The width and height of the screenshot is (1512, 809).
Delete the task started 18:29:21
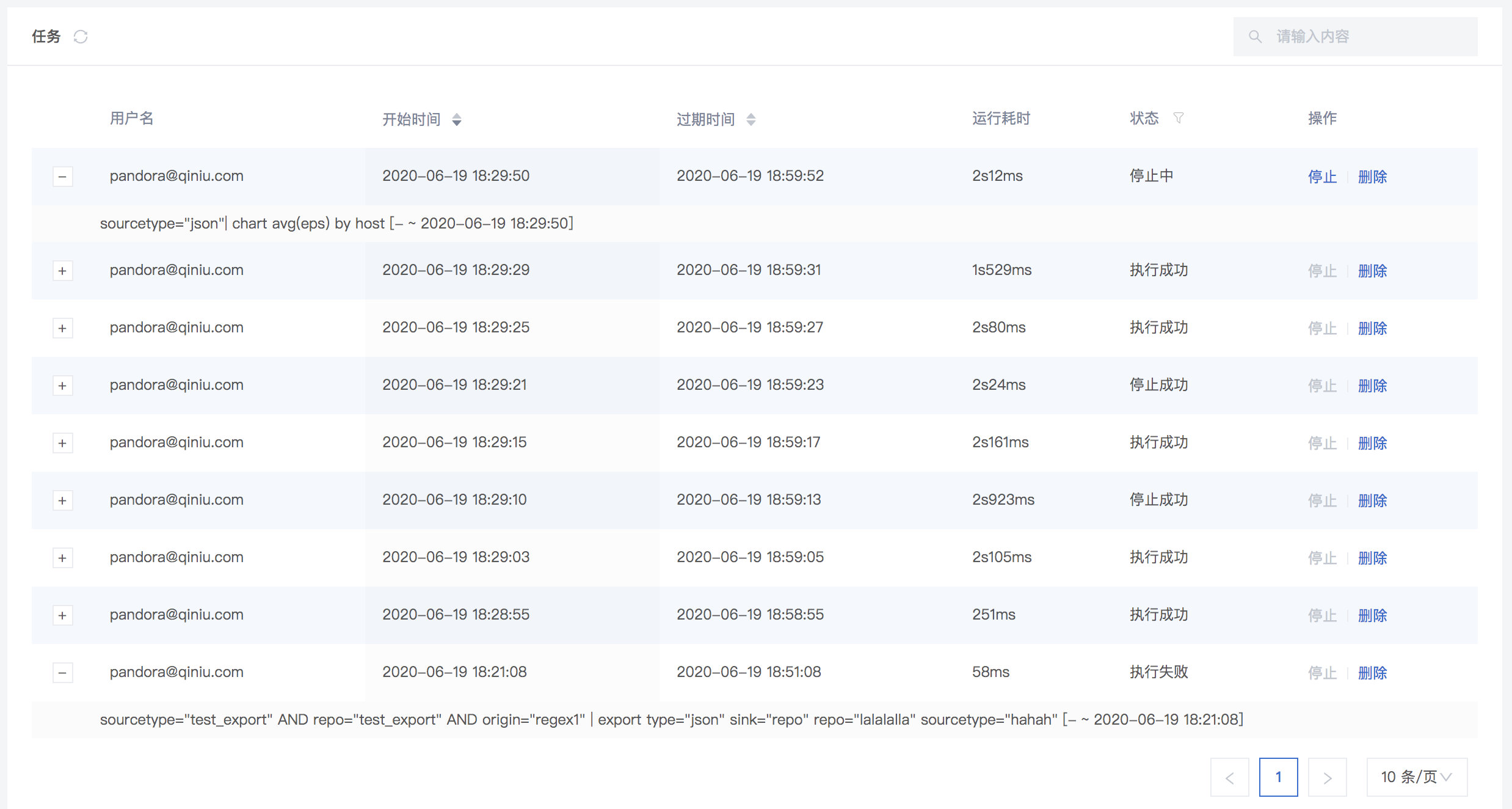1372,386
